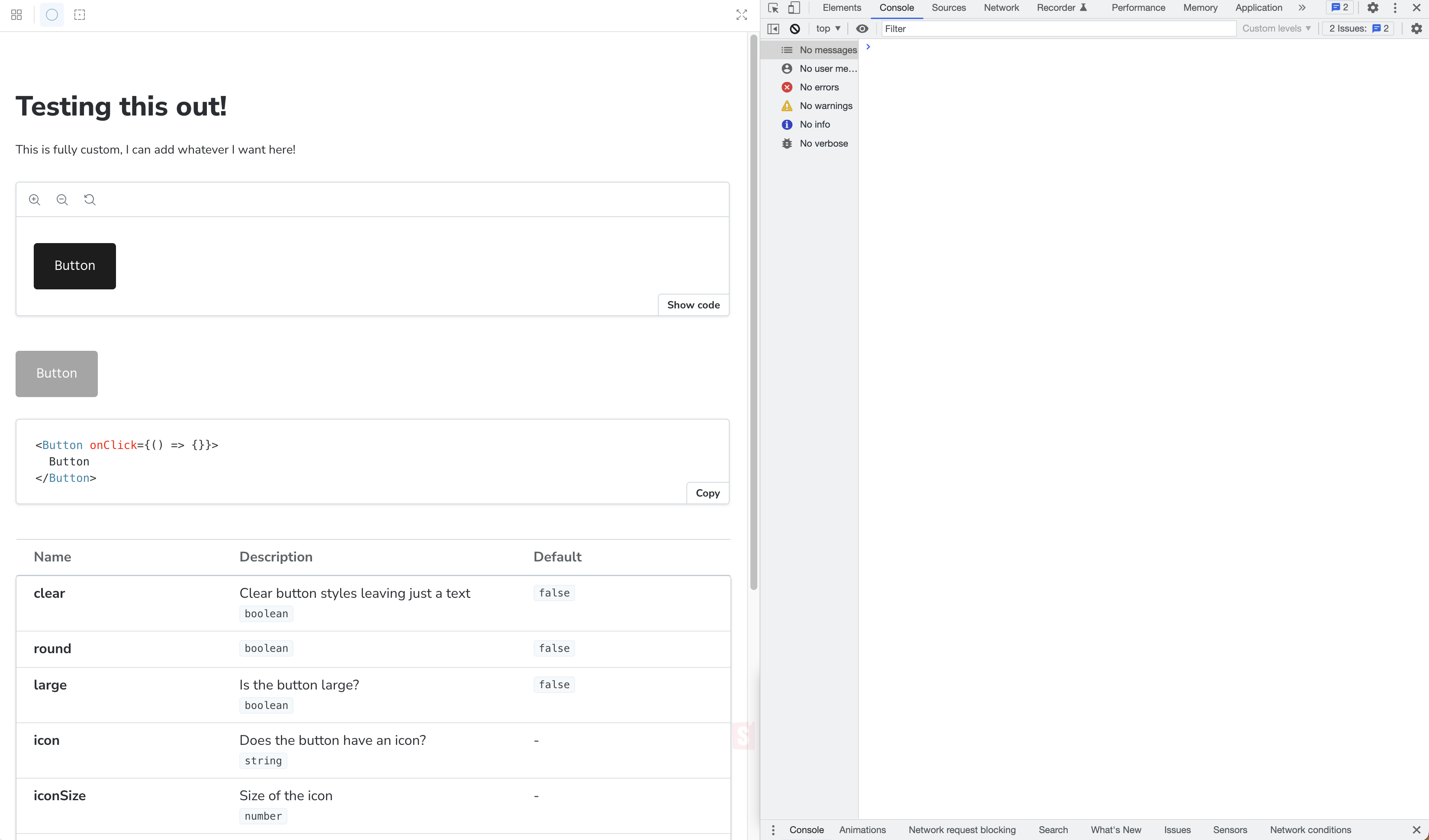Open drawer three-dot menu near bottom Console

pos(773,830)
